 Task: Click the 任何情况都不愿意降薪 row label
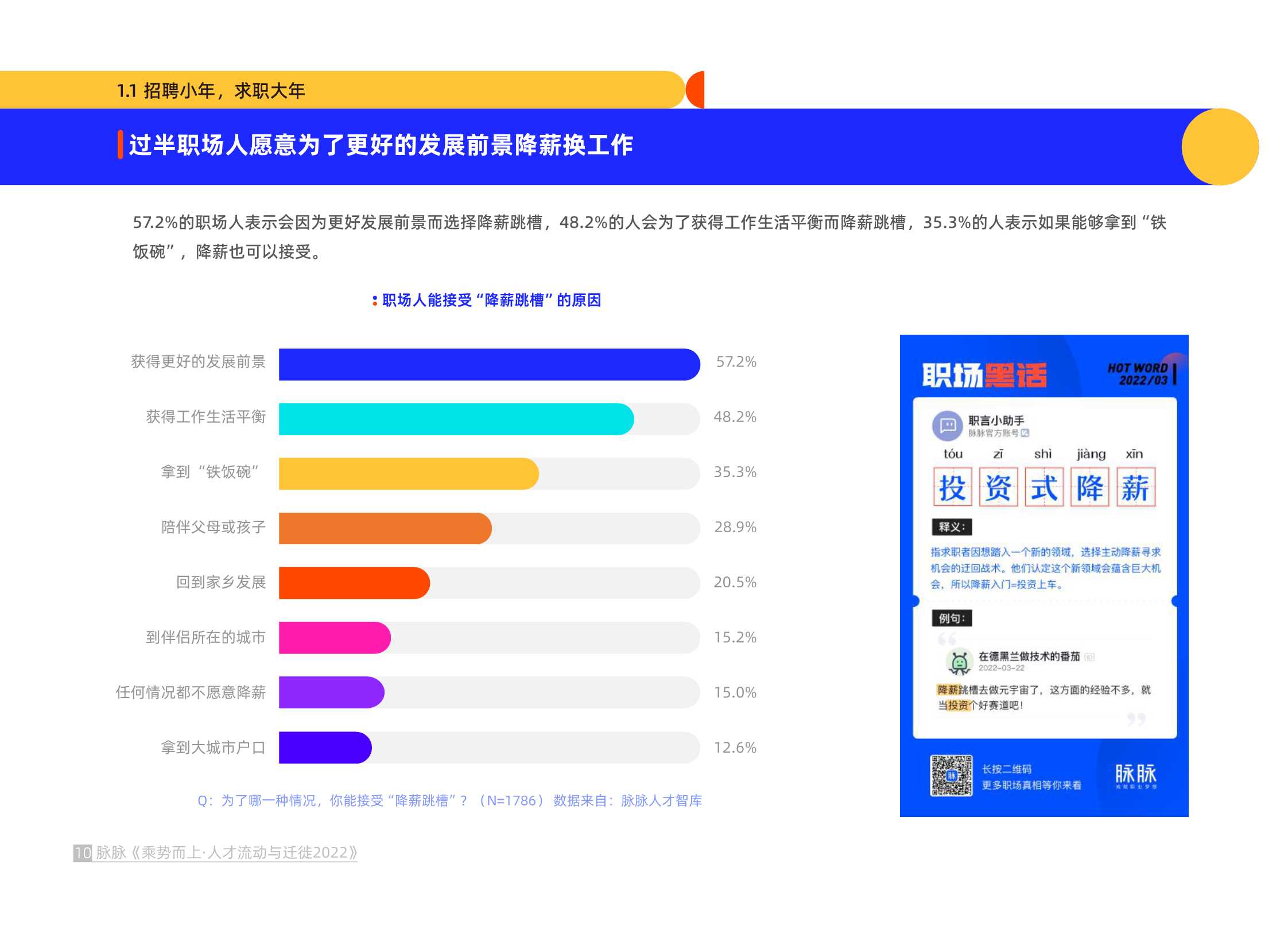pyautogui.click(x=191, y=693)
